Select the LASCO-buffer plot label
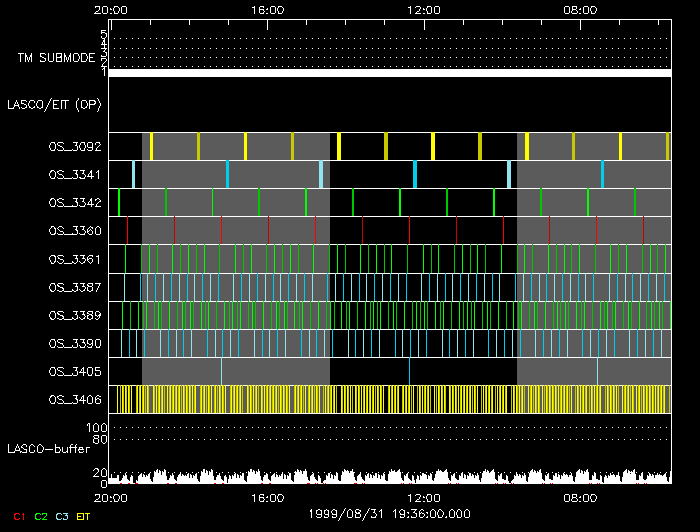This screenshot has height=532, width=700. (48, 448)
